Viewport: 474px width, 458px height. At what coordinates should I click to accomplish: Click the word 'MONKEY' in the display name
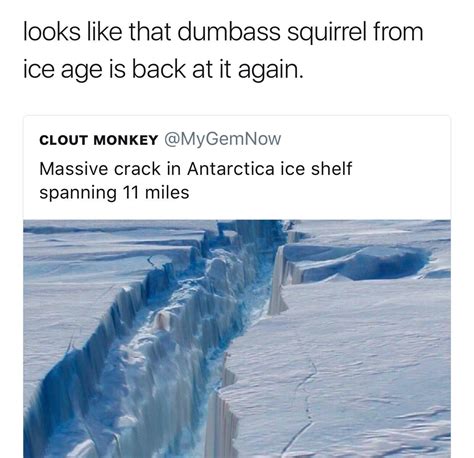(x=126, y=140)
